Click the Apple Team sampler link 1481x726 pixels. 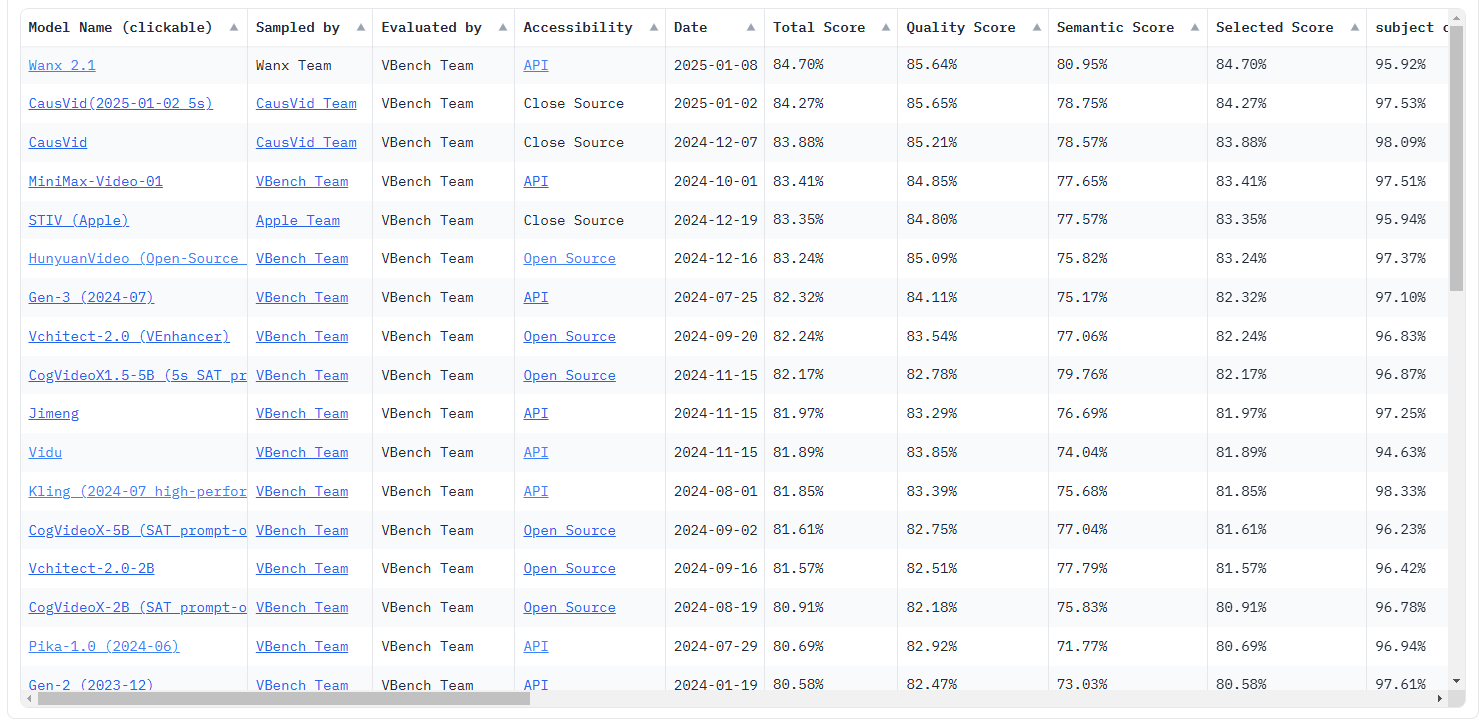[298, 220]
